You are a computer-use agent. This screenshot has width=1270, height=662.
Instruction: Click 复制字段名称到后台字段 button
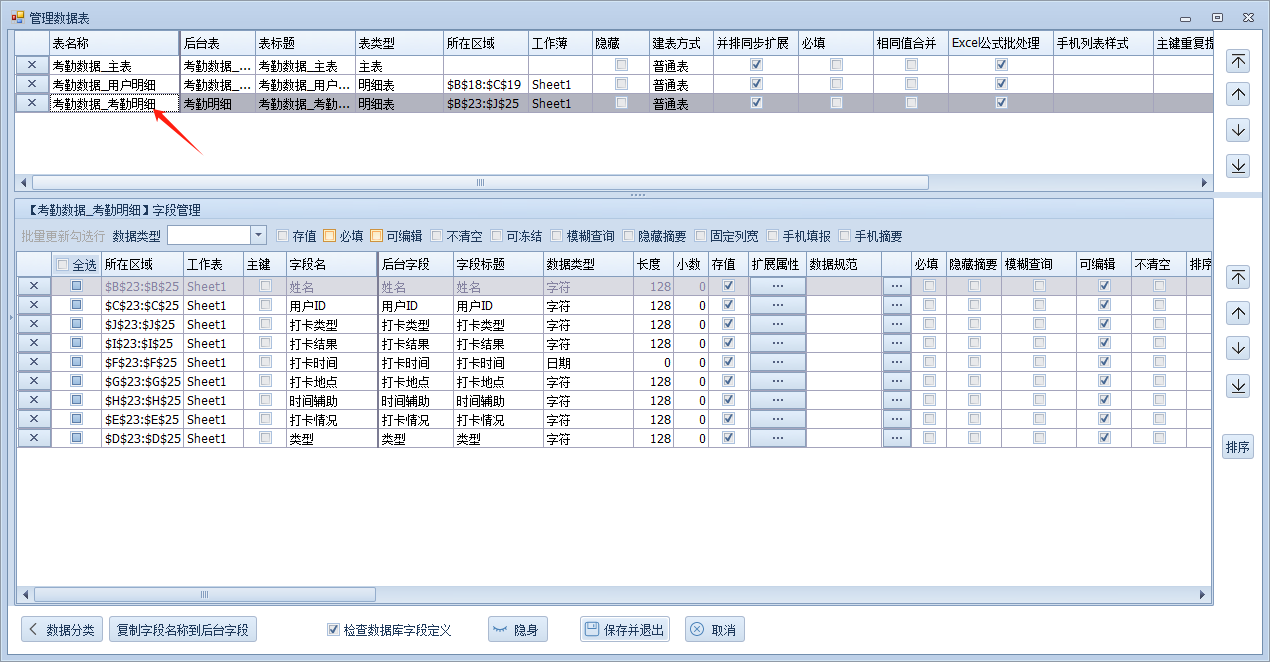point(183,630)
